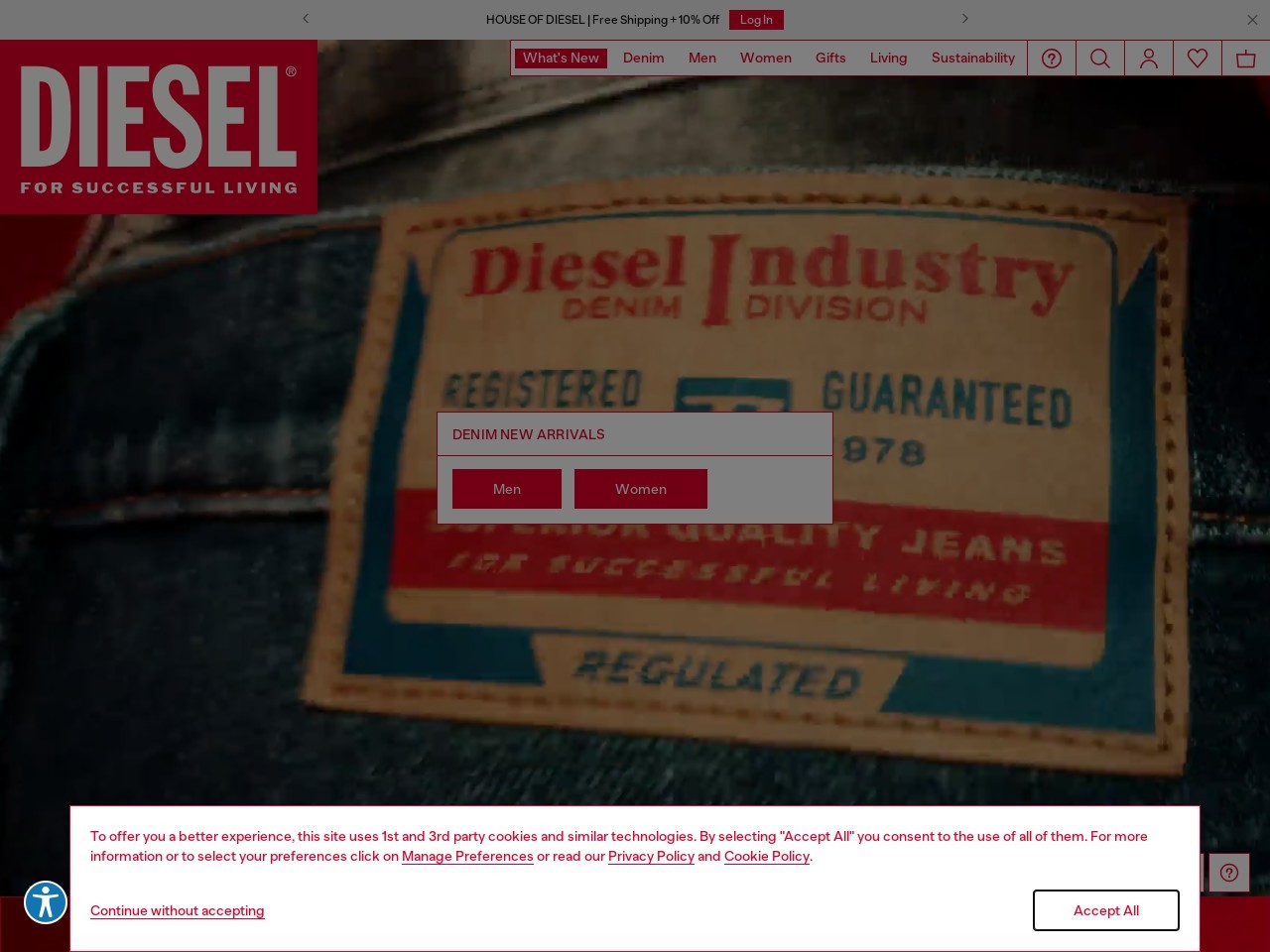The height and width of the screenshot is (952, 1270).
Task: Click the Diesel logo
Action: click(x=159, y=127)
